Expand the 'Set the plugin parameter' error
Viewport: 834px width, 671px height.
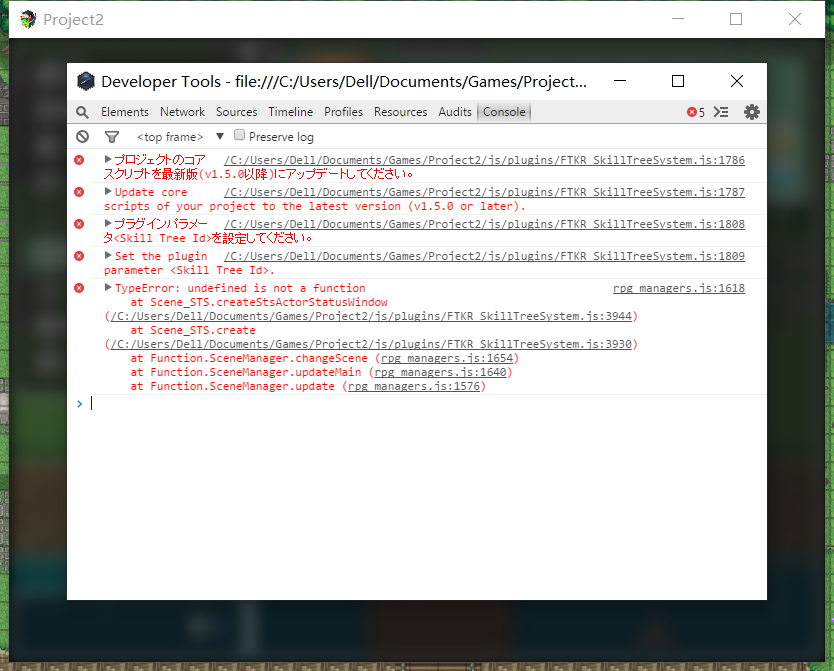[108, 255]
